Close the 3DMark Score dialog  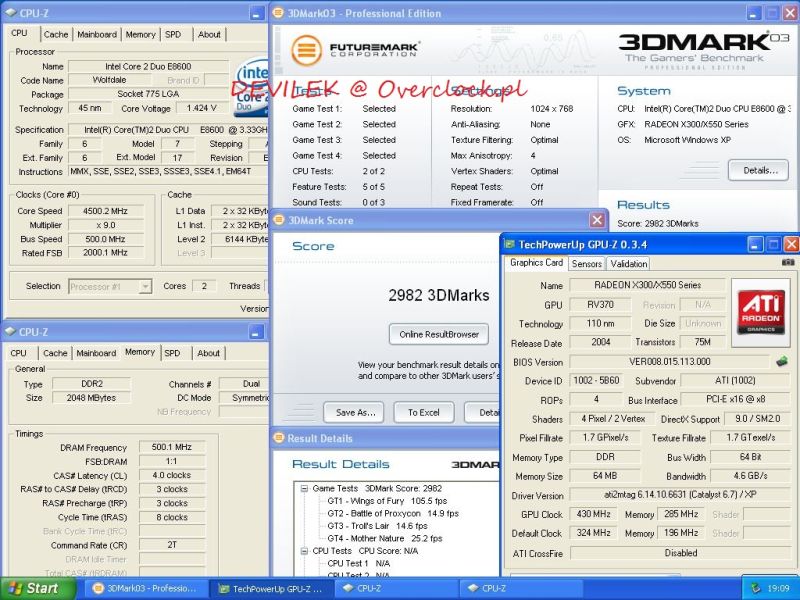[x=597, y=220]
